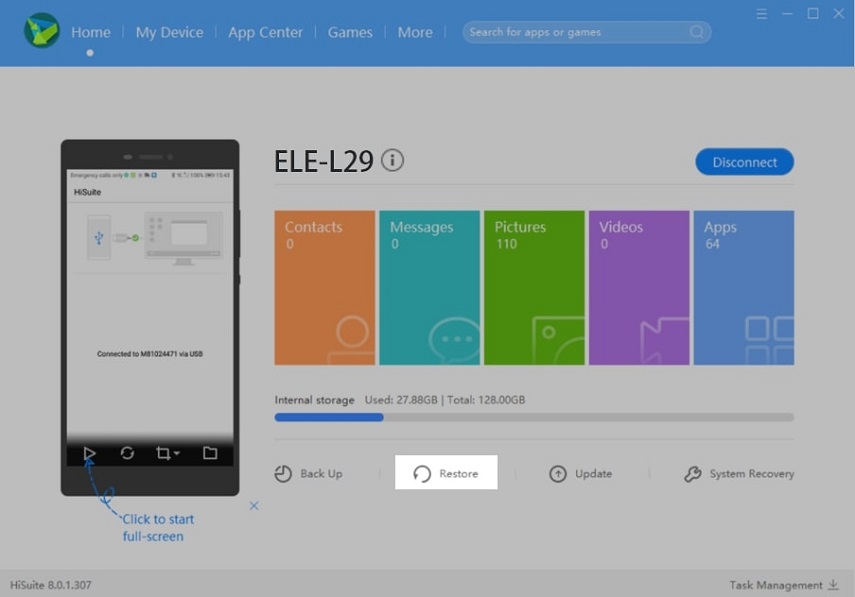Switch to My Device tab
The height and width of the screenshot is (597, 855).
(170, 33)
